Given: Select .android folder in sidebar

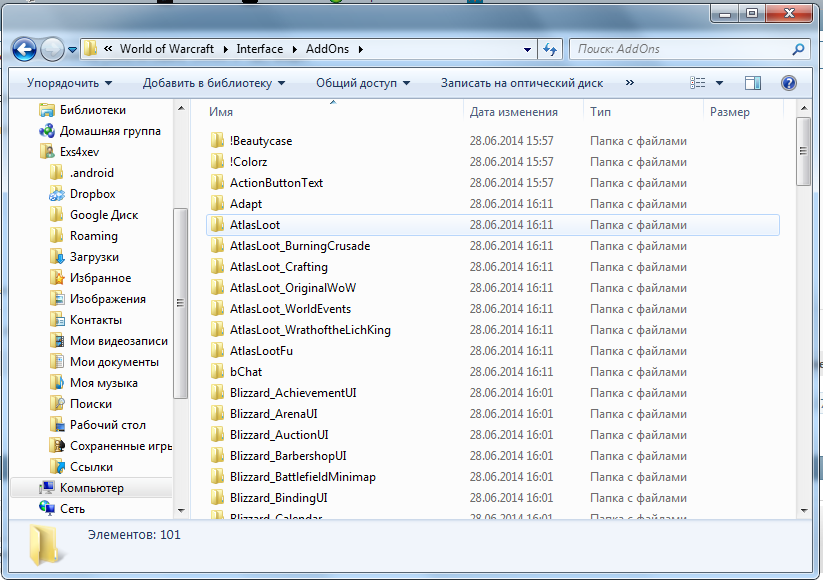Looking at the screenshot, I should pyautogui.click(x=91, y=173).
